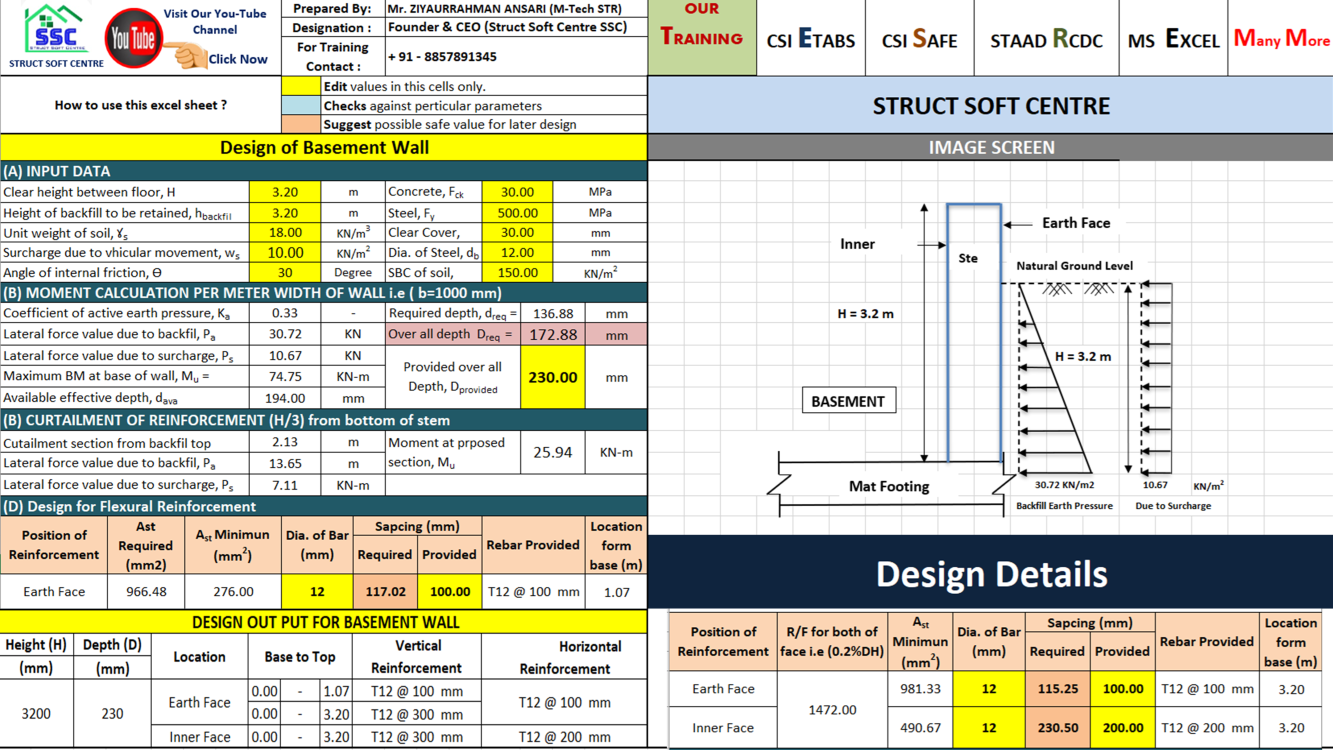This screenshot has height=750, width=1333.
Task: Select the orange Suggest legend color cell
Action: [300, 125]
